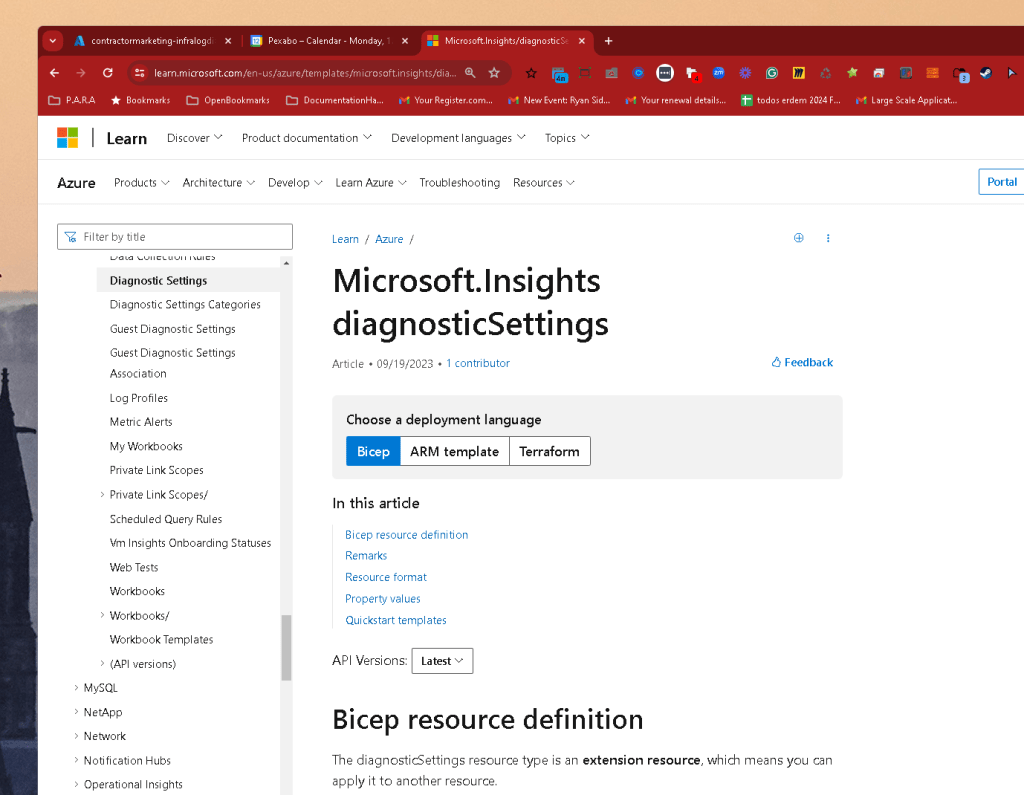Image resolution: width=1024 pixels, height=795 pixels.
Task: Click the Portal button
Action: pos(1002,182)
